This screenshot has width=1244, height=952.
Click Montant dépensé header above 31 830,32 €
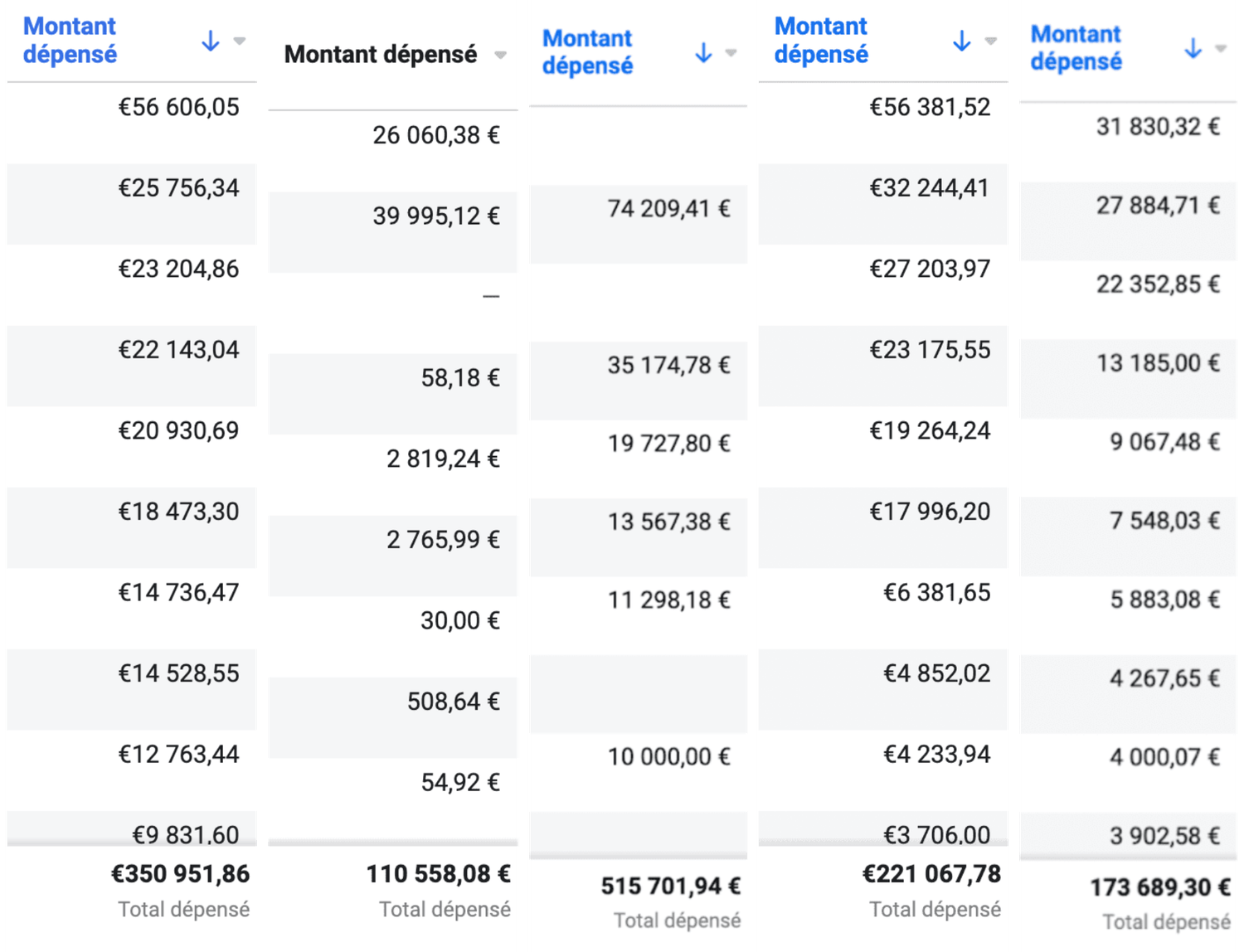pyautogui.click(x=1076, y=48)
